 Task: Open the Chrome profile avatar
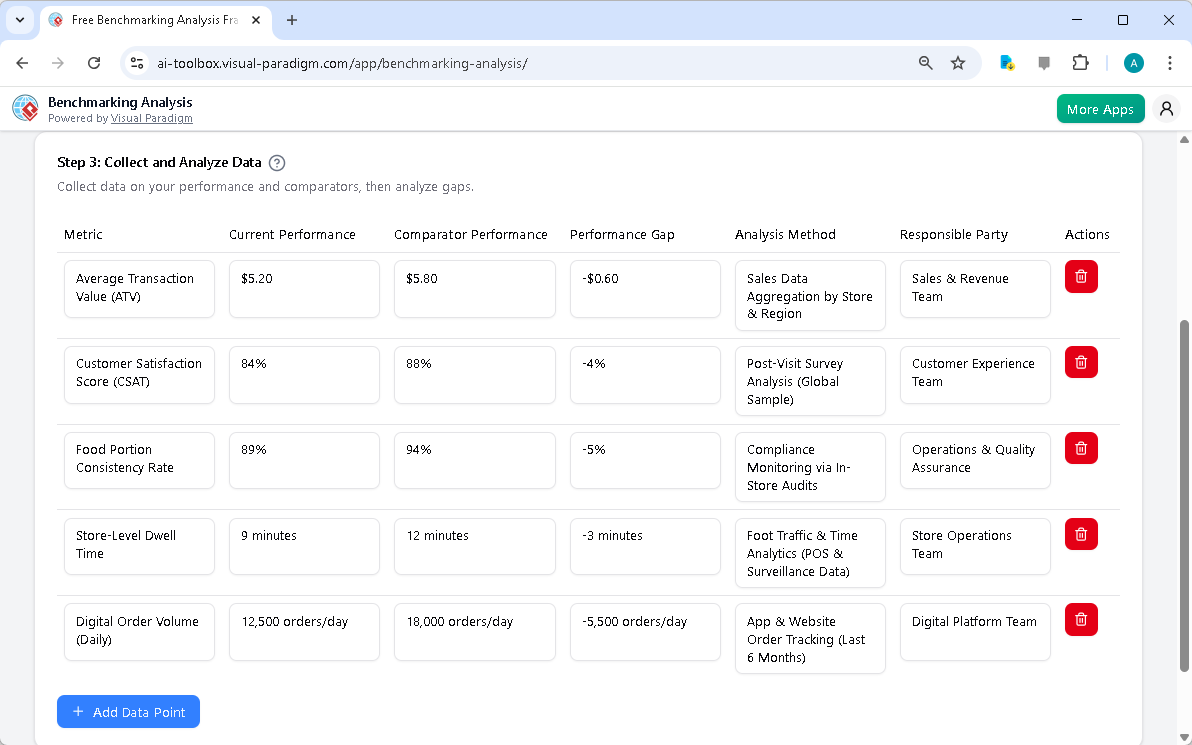coord(1133,62)
